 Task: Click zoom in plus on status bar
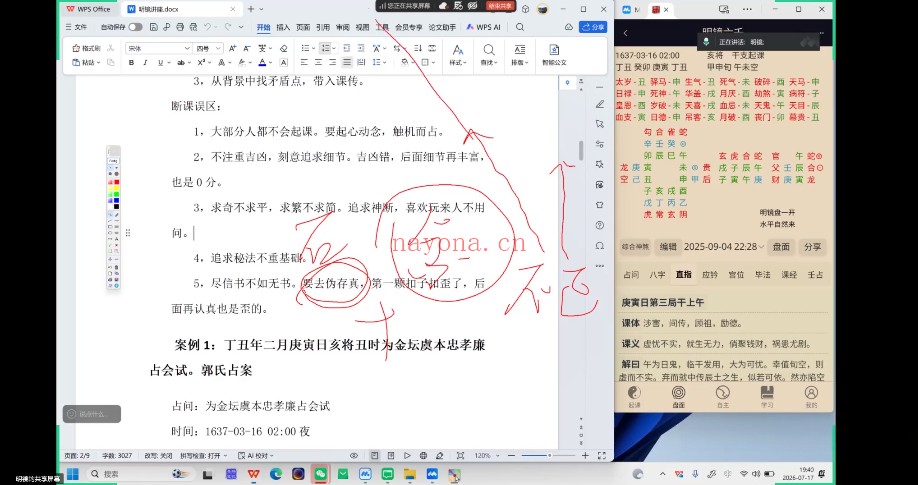[x=585, y=456]
